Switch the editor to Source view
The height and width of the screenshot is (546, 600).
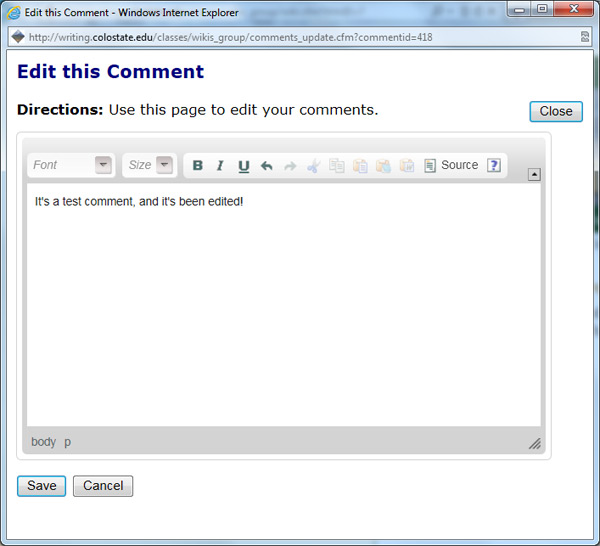452,165
